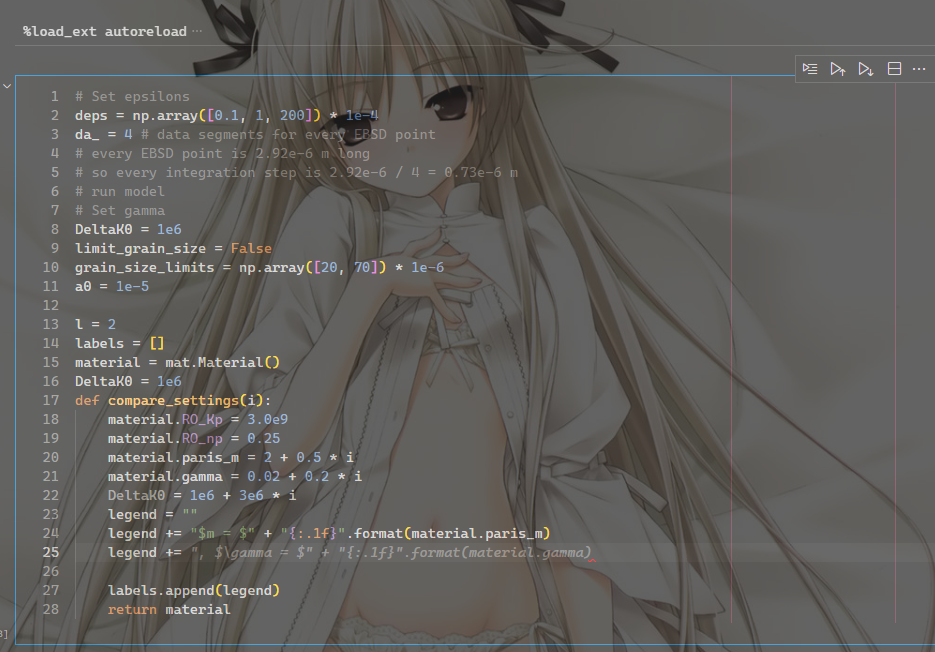935x652 pixels.
Task: Execute cell and below icon
Action: click(x=866, y=69)
